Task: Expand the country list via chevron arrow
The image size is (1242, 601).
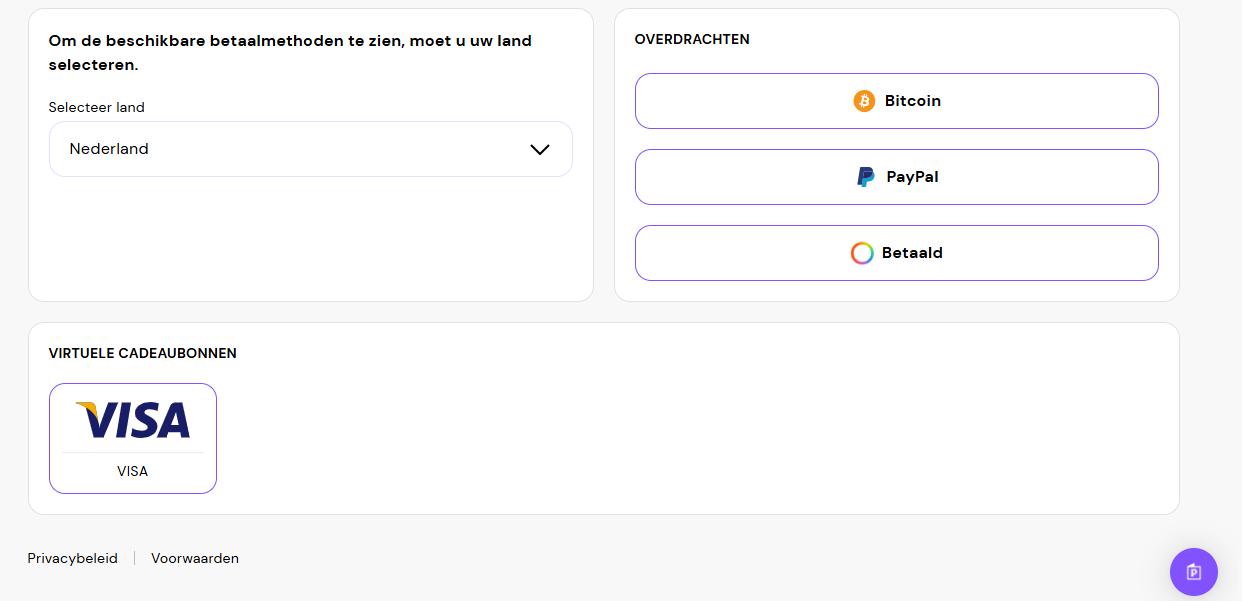Action: click(x=540, y=149)
